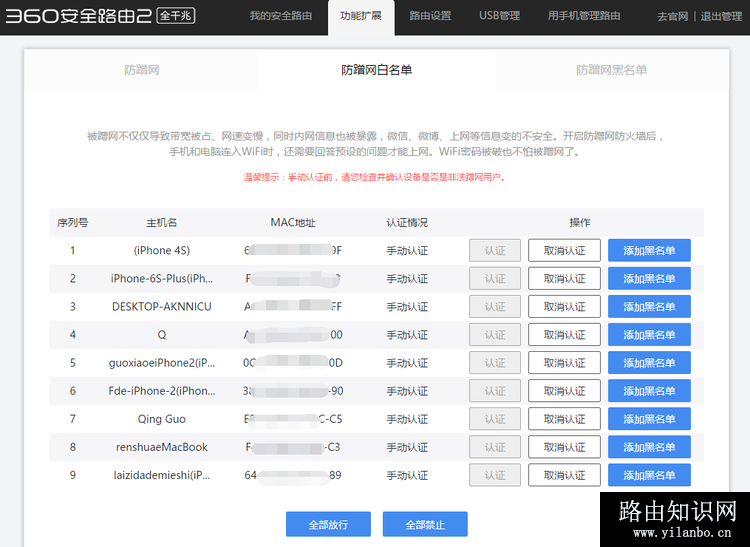Cancel authentication for renshuaeMacBook
The image size is (750, 547).
[564, 447]
